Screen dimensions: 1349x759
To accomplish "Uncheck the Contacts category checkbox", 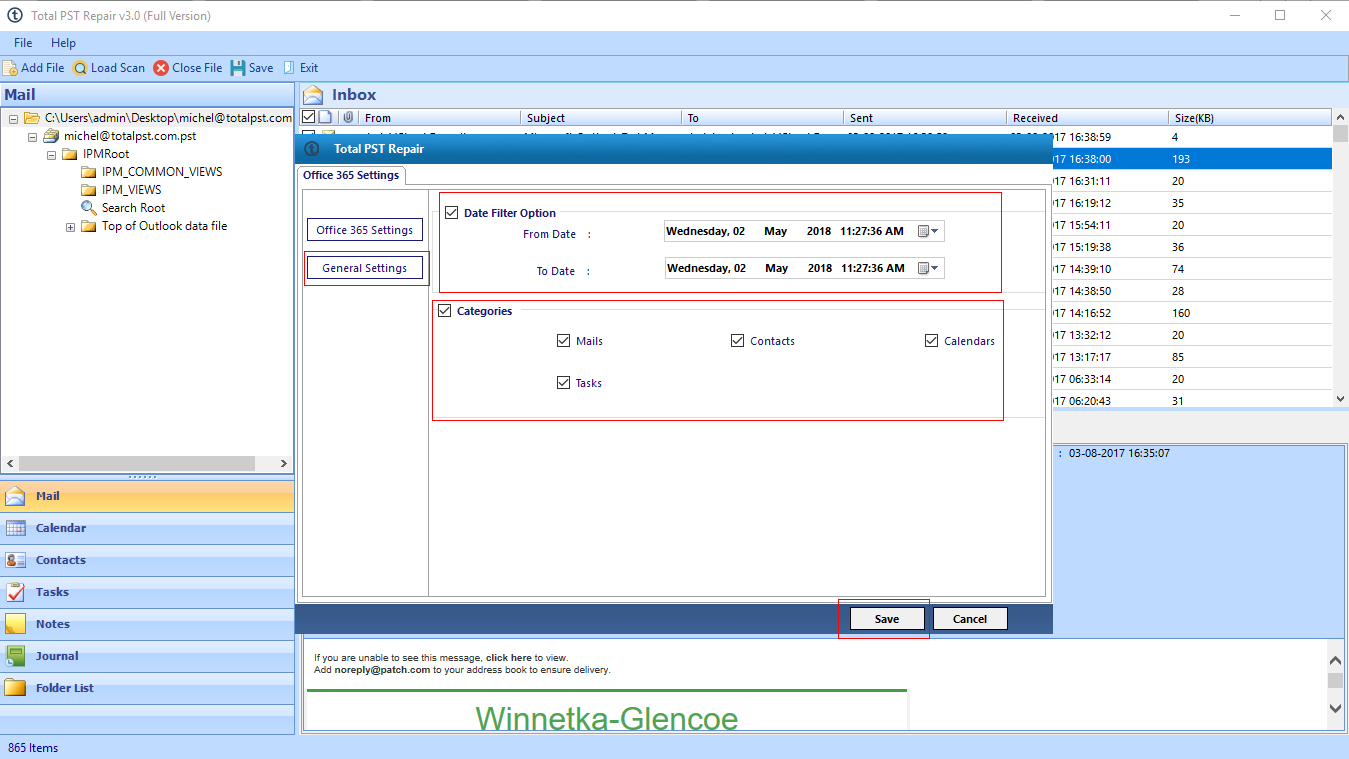I will click(738, 341).
